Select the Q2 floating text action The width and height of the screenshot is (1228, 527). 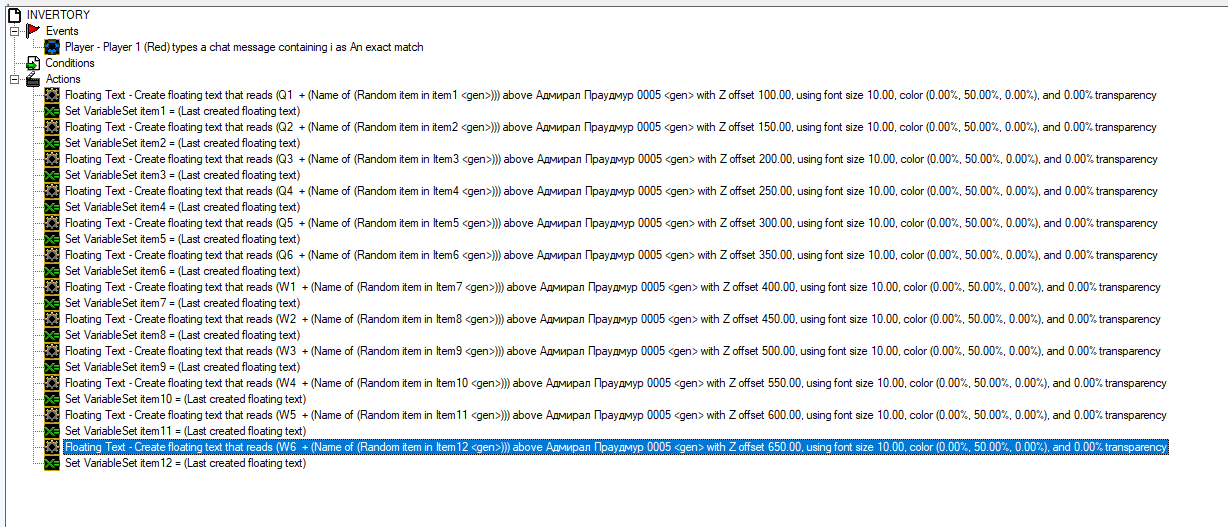610,127
